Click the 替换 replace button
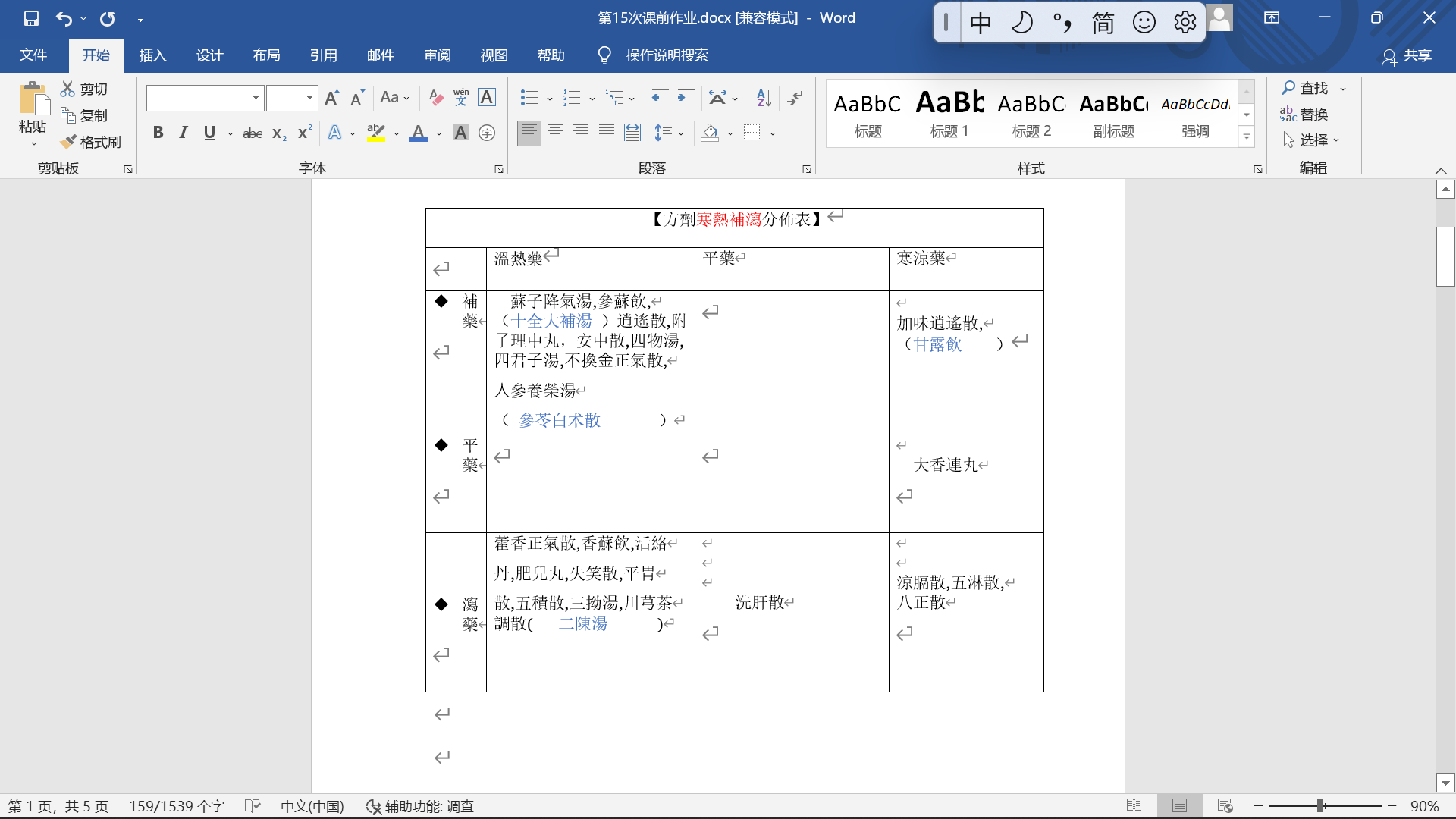 (1304, 114)
